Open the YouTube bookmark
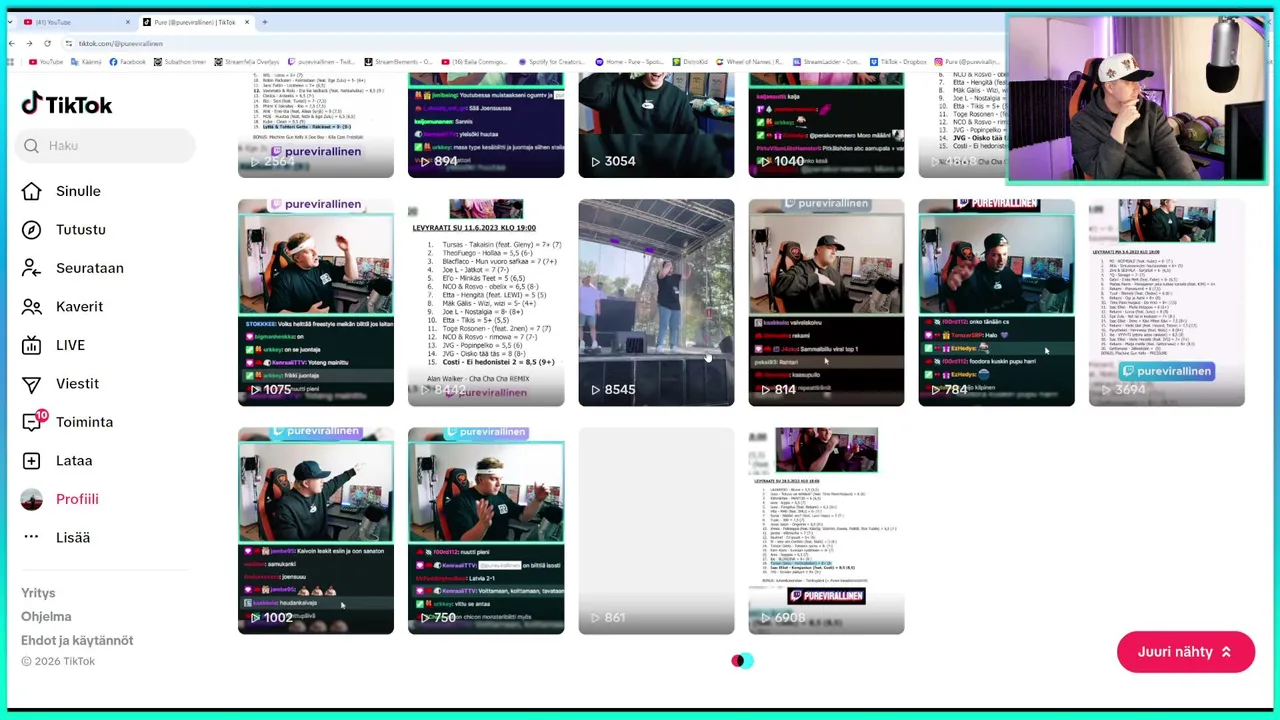The width and height of the screenshot is (1280, 720). point(46,62)
